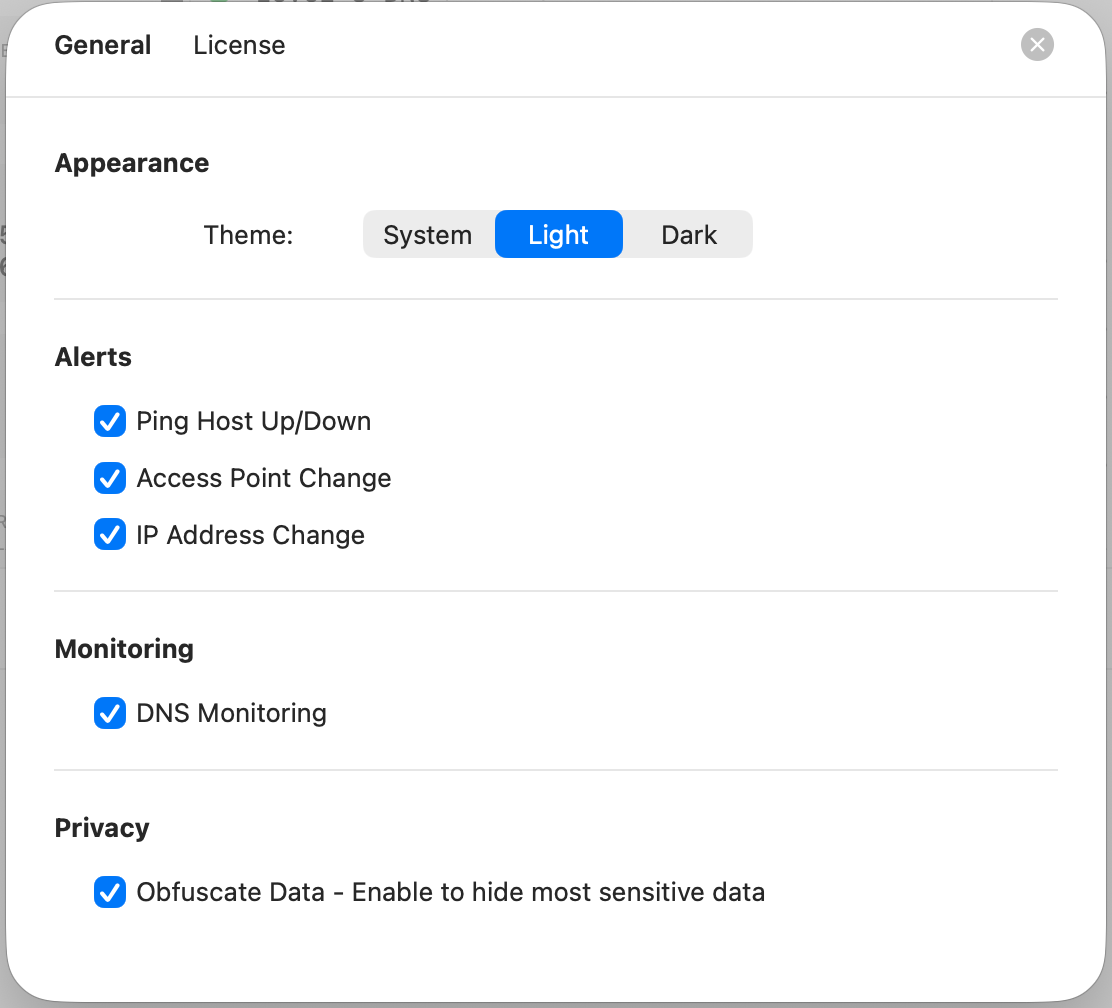Select the General tab

pos(103,45)
